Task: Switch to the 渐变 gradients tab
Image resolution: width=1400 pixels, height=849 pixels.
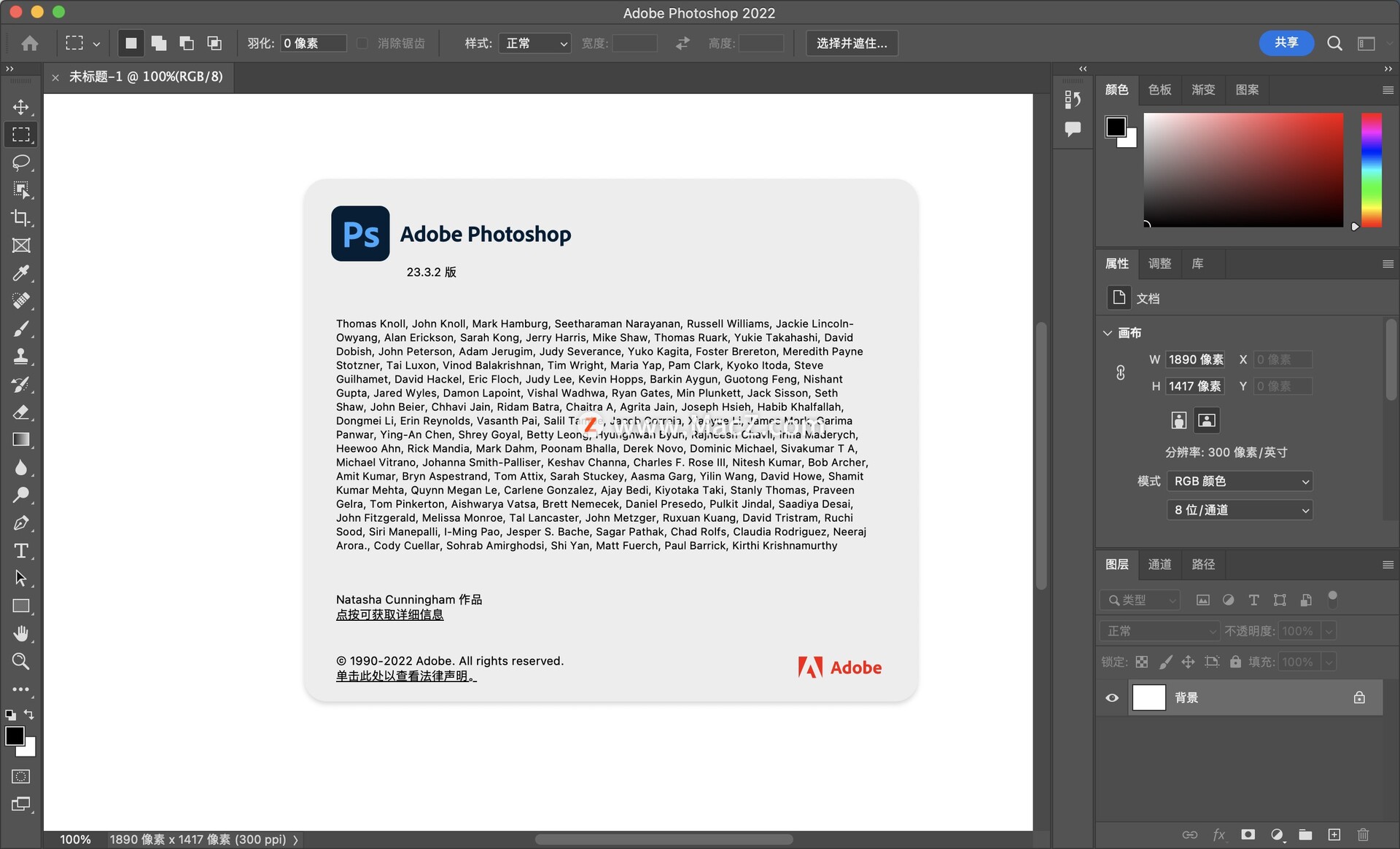Action: tap(1203, 90)
